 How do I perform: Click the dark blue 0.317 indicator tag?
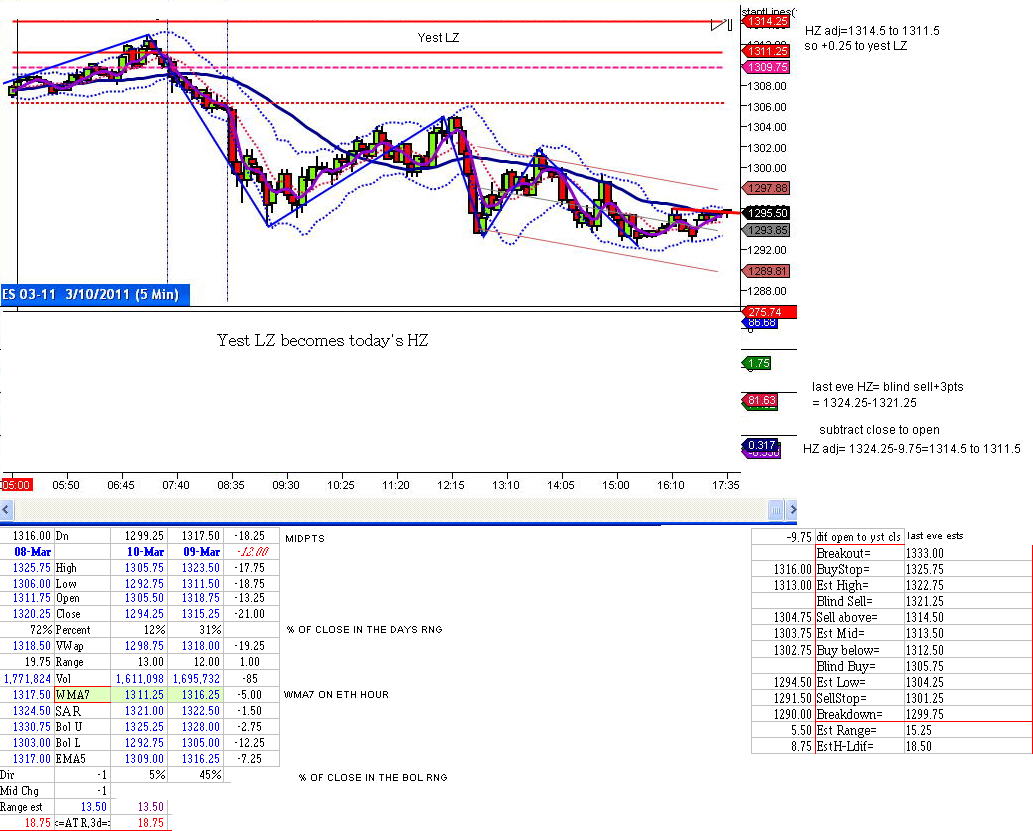tap(760, 445)
